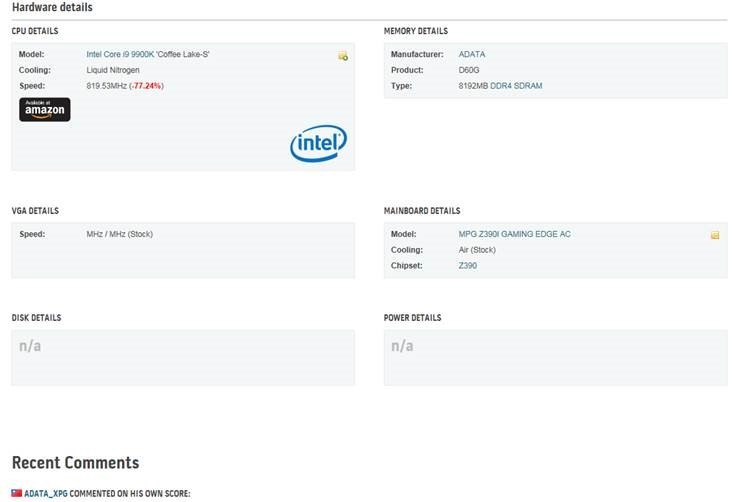Click the Intel logo image
The width and height of the screenshot is (733, 502).
coord(318,143)
